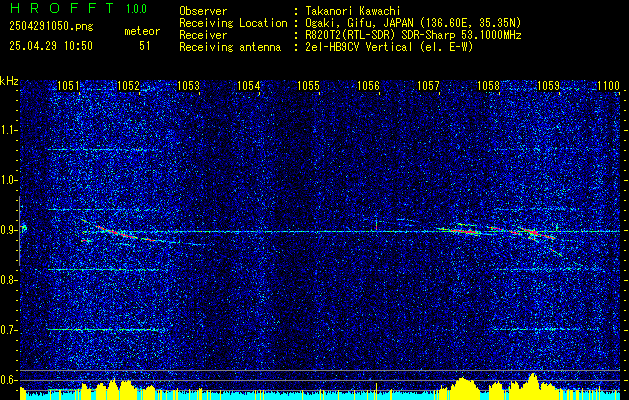Click the red meteor echo near 1059
The image size is (629, 400).
tap(534, 232)
